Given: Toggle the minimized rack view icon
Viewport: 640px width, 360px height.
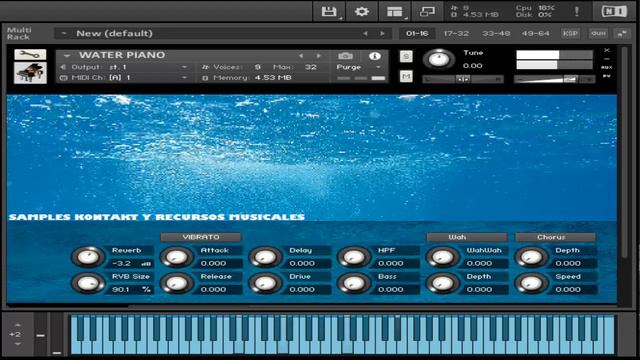Looking at the screenshot, I should click(427, 11).
